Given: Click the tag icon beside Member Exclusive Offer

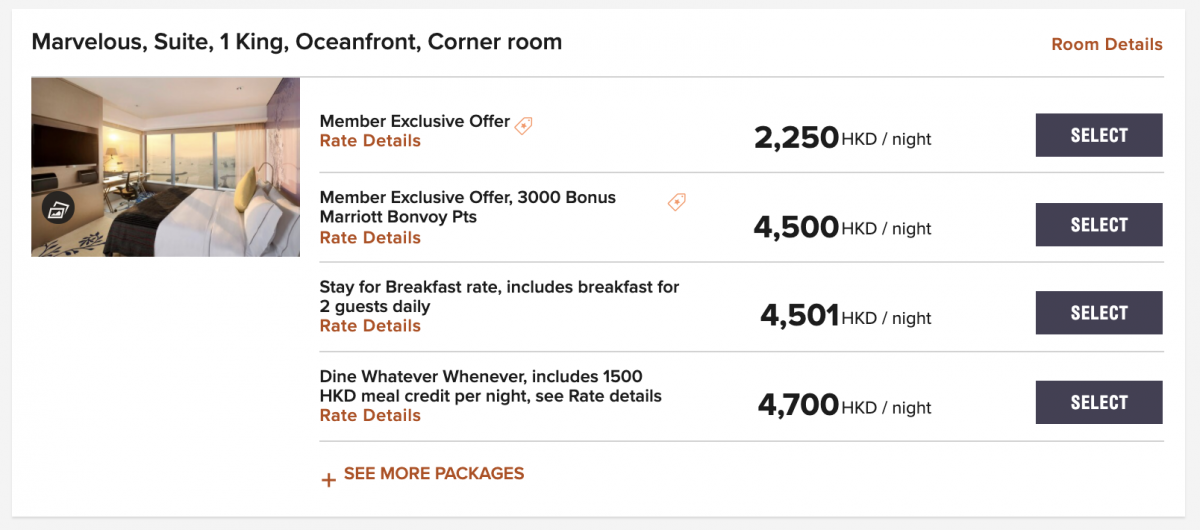Looking at the screenshot, I should tap(524, 125).
